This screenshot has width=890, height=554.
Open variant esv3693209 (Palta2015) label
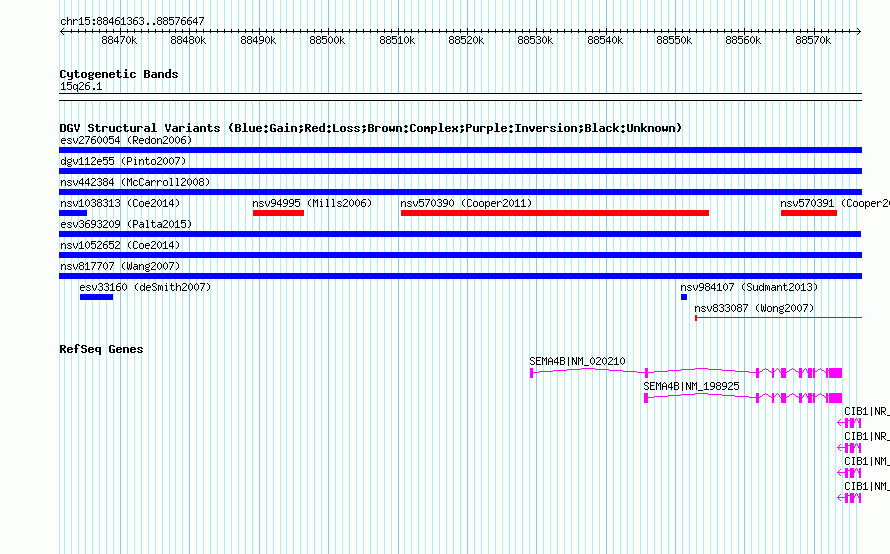click(126, 224)
